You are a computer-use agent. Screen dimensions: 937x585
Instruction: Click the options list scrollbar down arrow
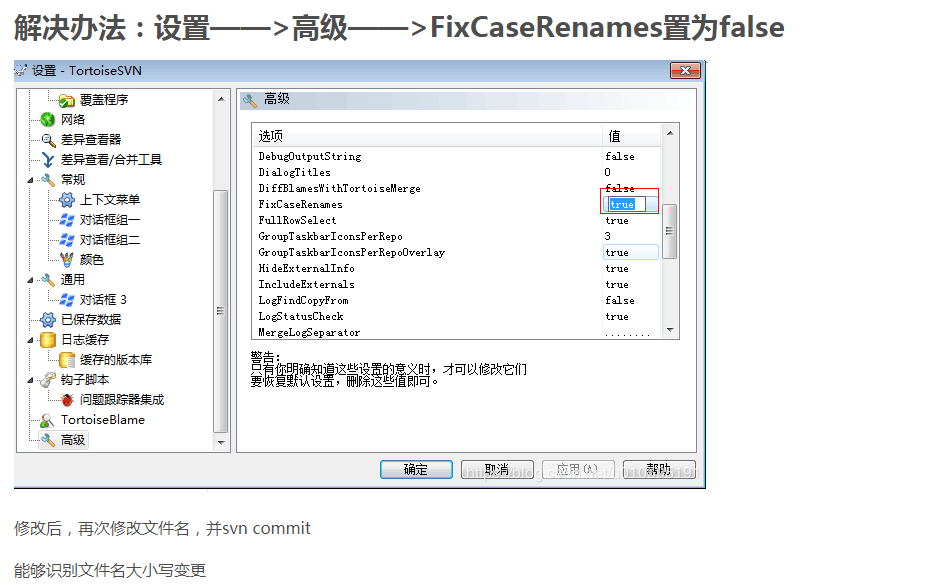coord(670,330)
